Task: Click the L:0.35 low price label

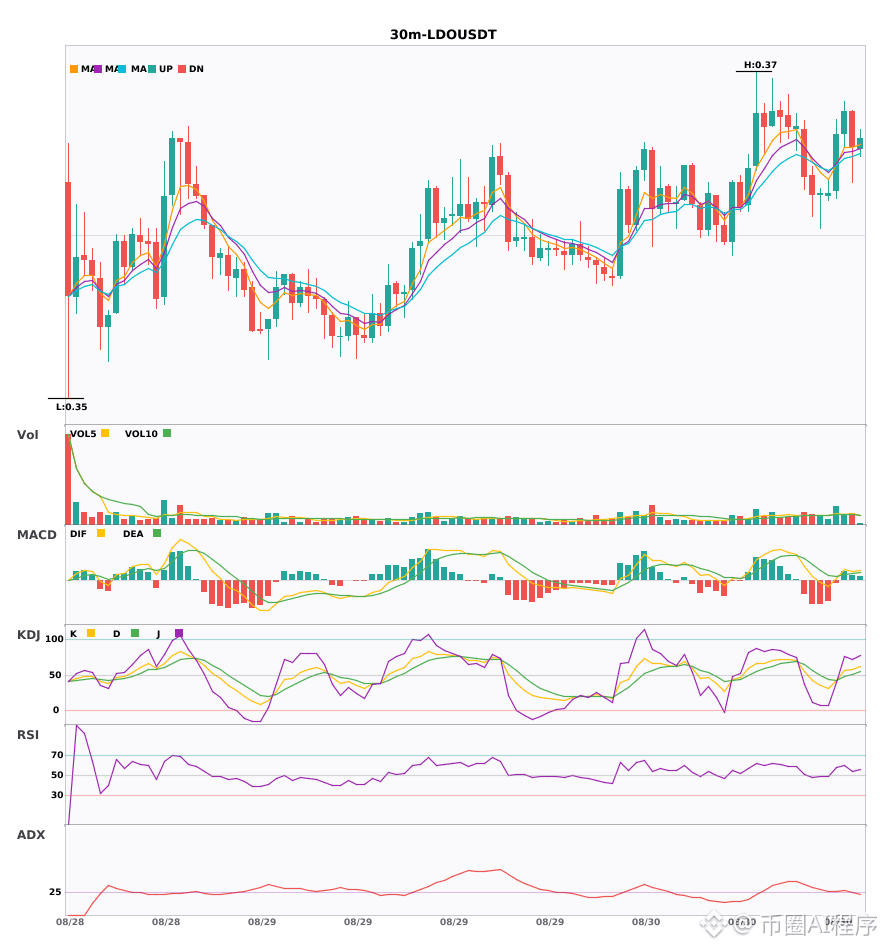Action: [x=71, y=407]
